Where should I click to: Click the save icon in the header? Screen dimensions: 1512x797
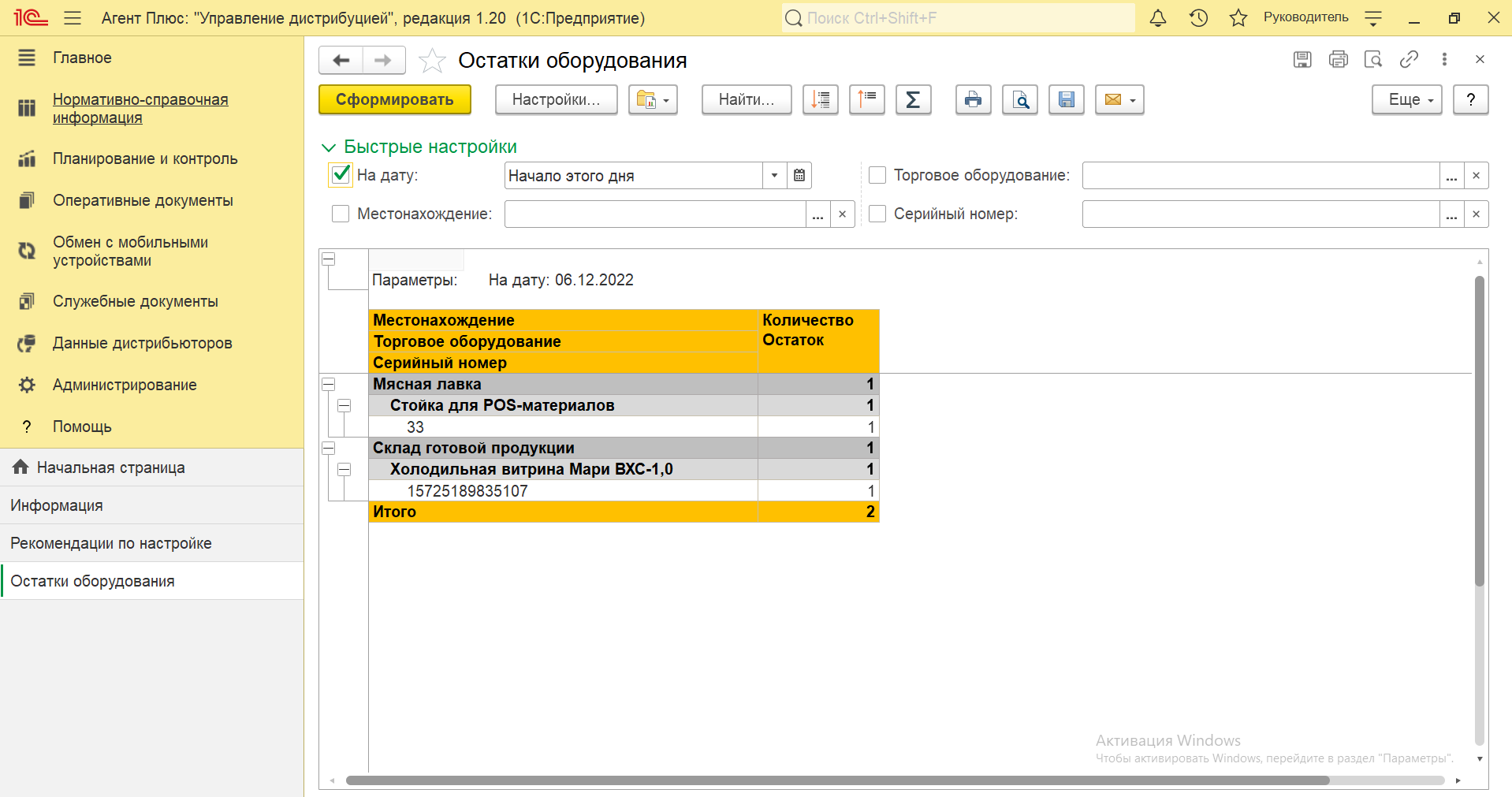click(1302, 60)
